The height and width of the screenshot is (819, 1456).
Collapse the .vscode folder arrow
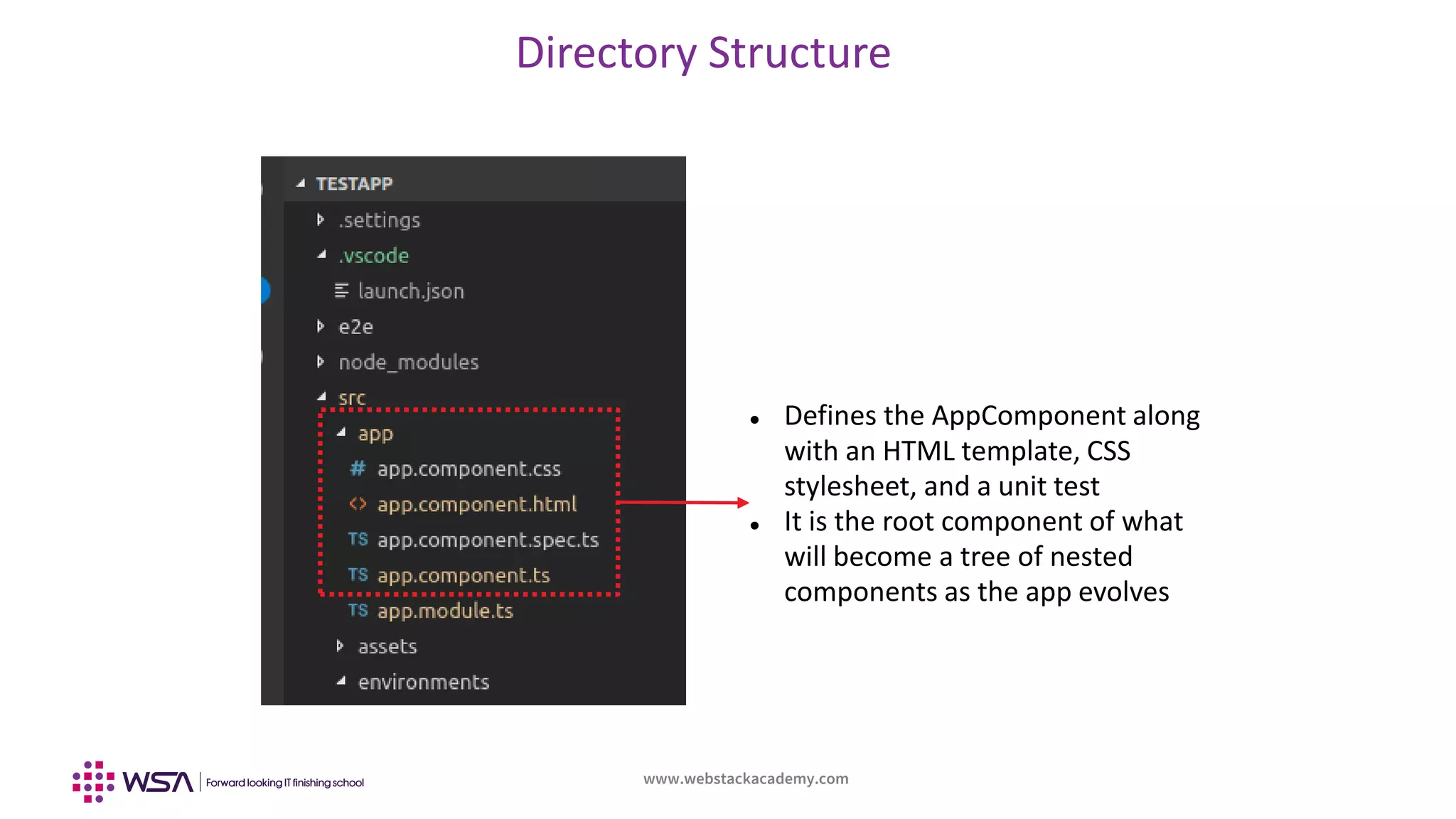[x=321, y=255]
